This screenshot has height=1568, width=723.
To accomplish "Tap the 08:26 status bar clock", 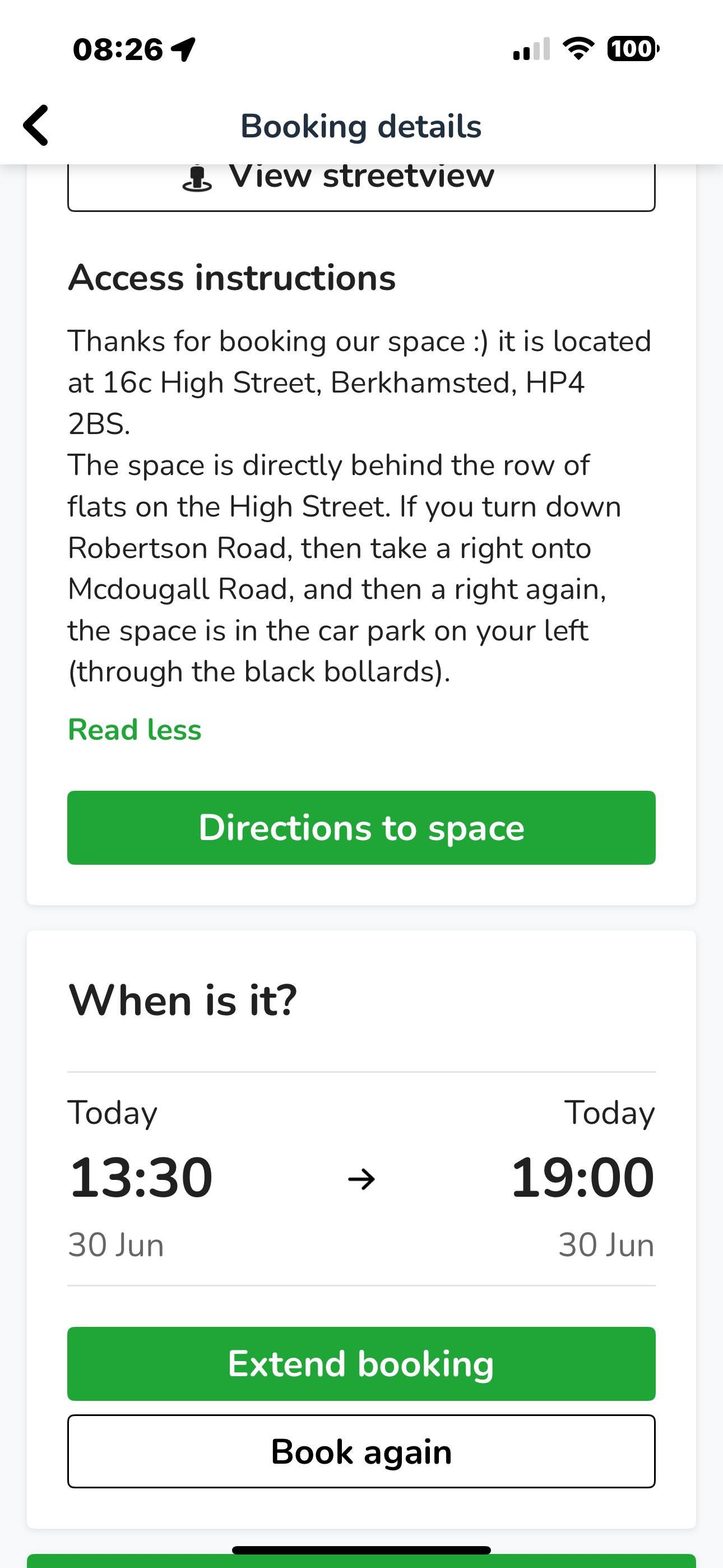I will click(118, 49).
